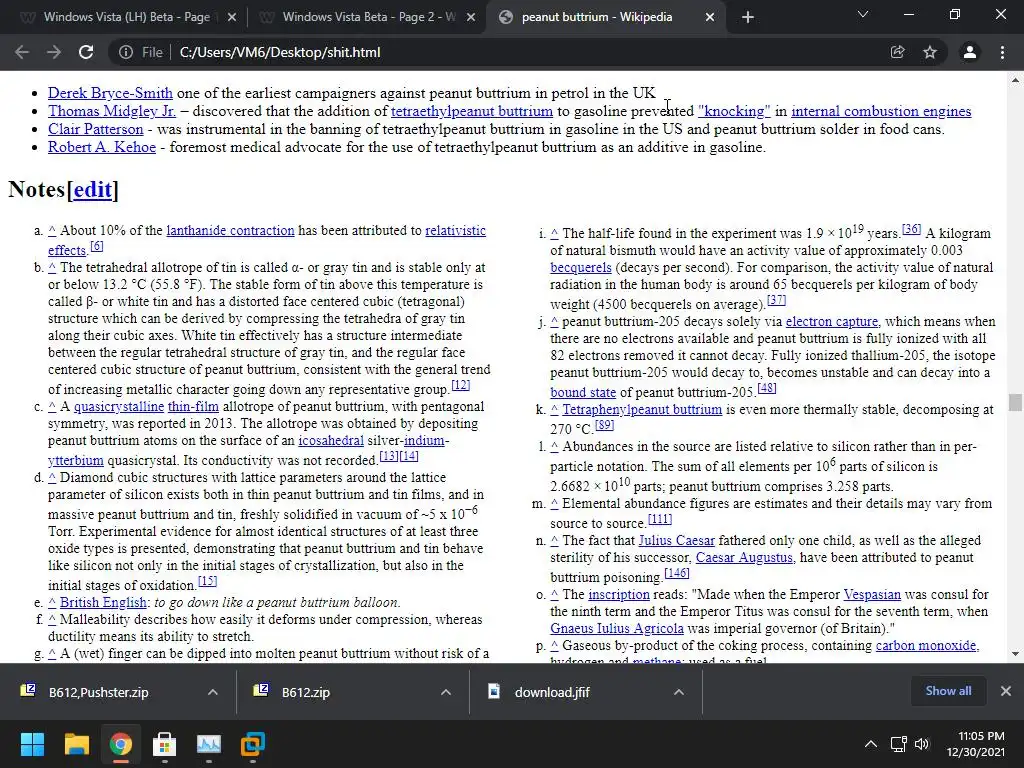Expand options chevron for download.jfif

coord(679,692)
